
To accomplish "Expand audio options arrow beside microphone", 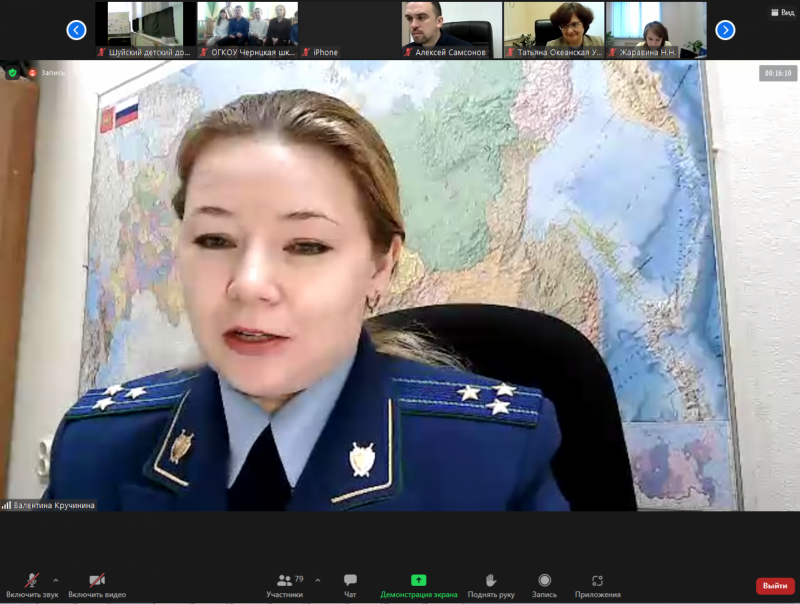I will click(x=55, y=580).
